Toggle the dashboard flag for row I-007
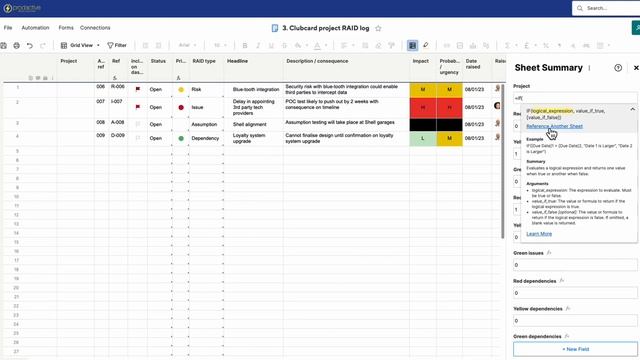 138,107
